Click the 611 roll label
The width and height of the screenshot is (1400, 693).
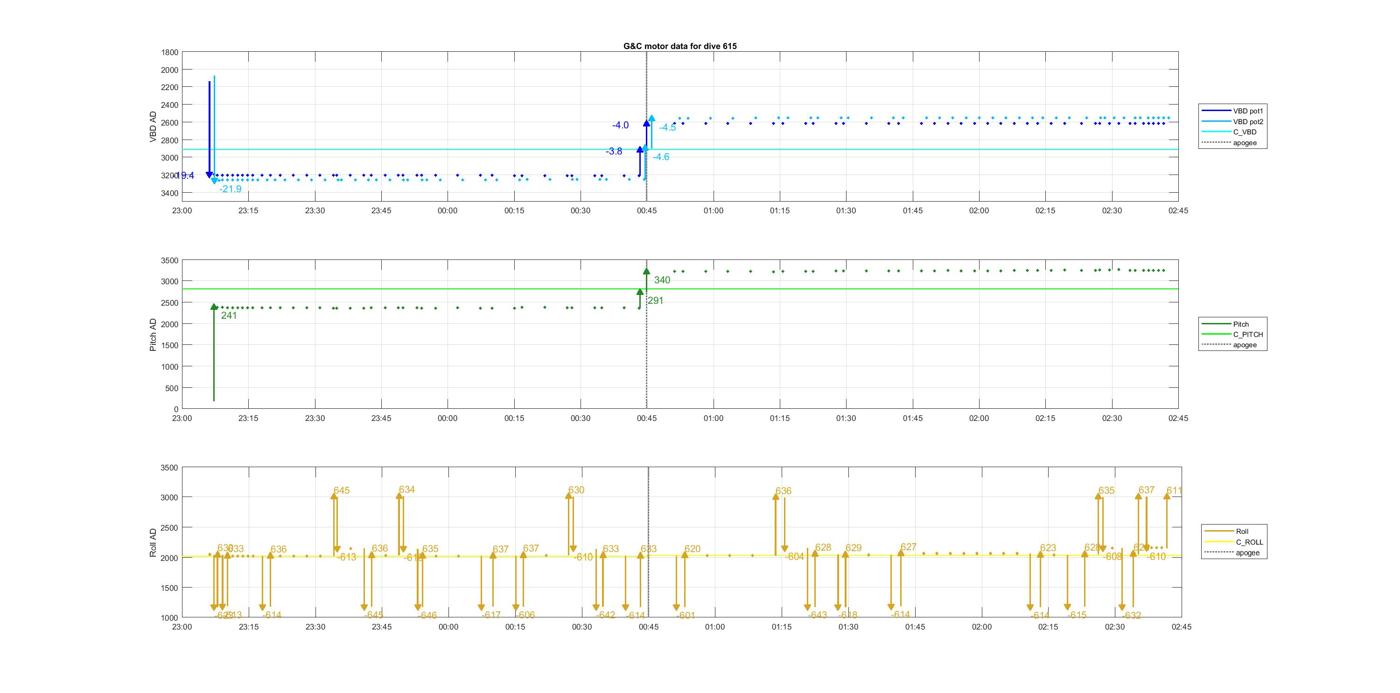1174,490
